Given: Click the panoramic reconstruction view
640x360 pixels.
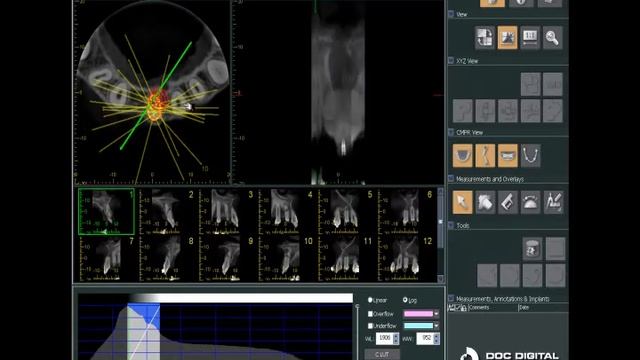Looking at the screenshot, I should (338, 92).
